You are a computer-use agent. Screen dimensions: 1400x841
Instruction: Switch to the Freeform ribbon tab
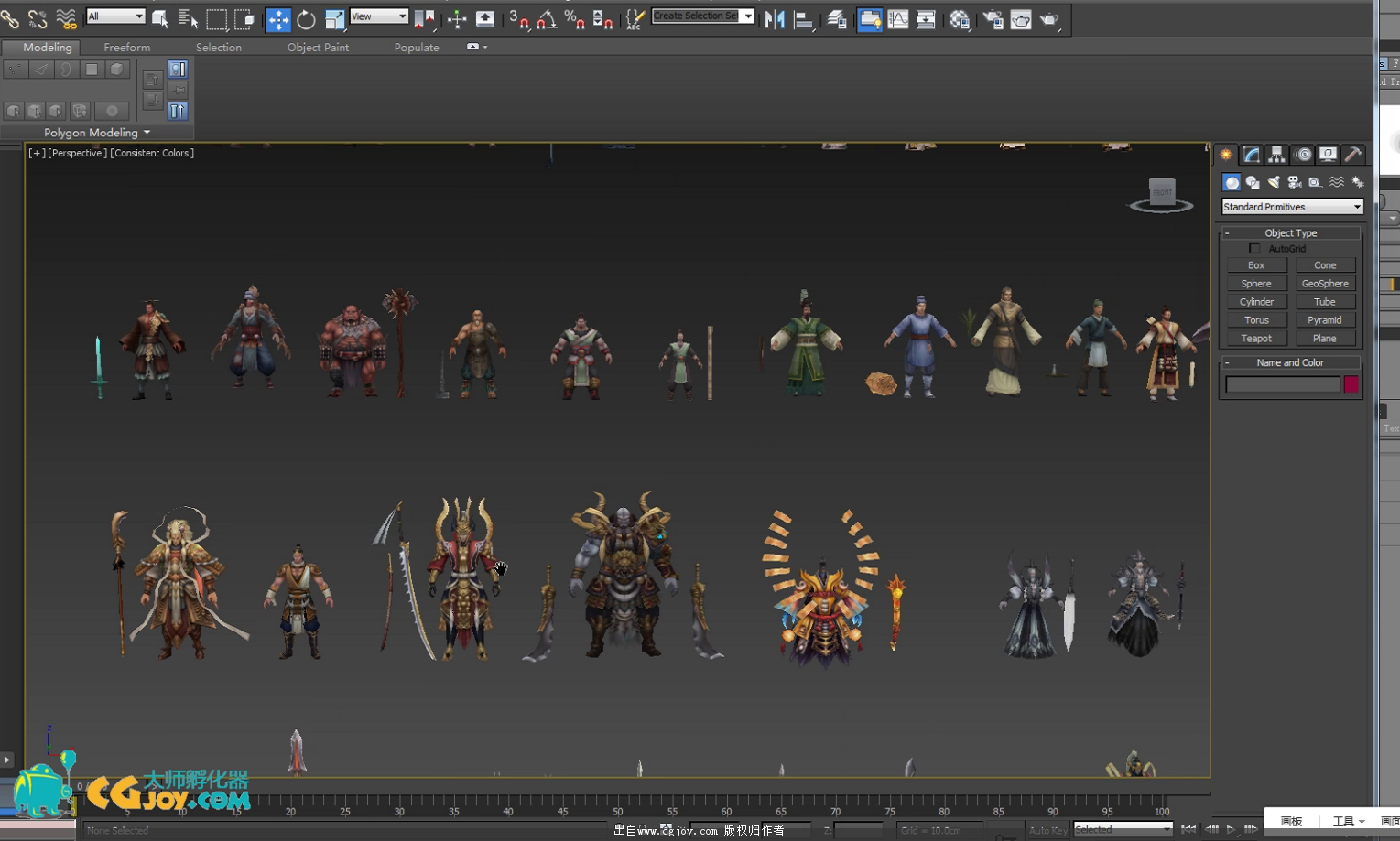click(x=127, y=47)
